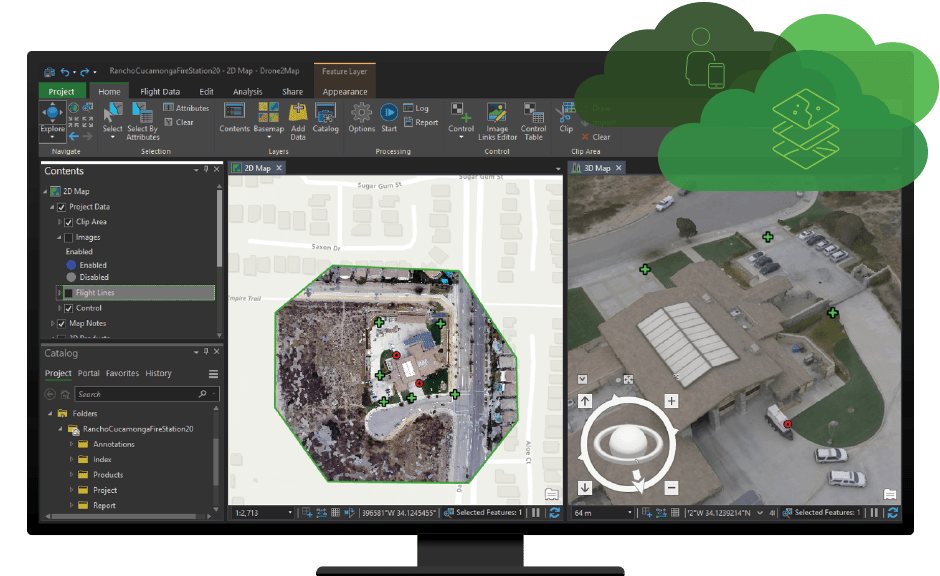Select the 3D Map view tab
940x576 pixels.
click(596, 168)
